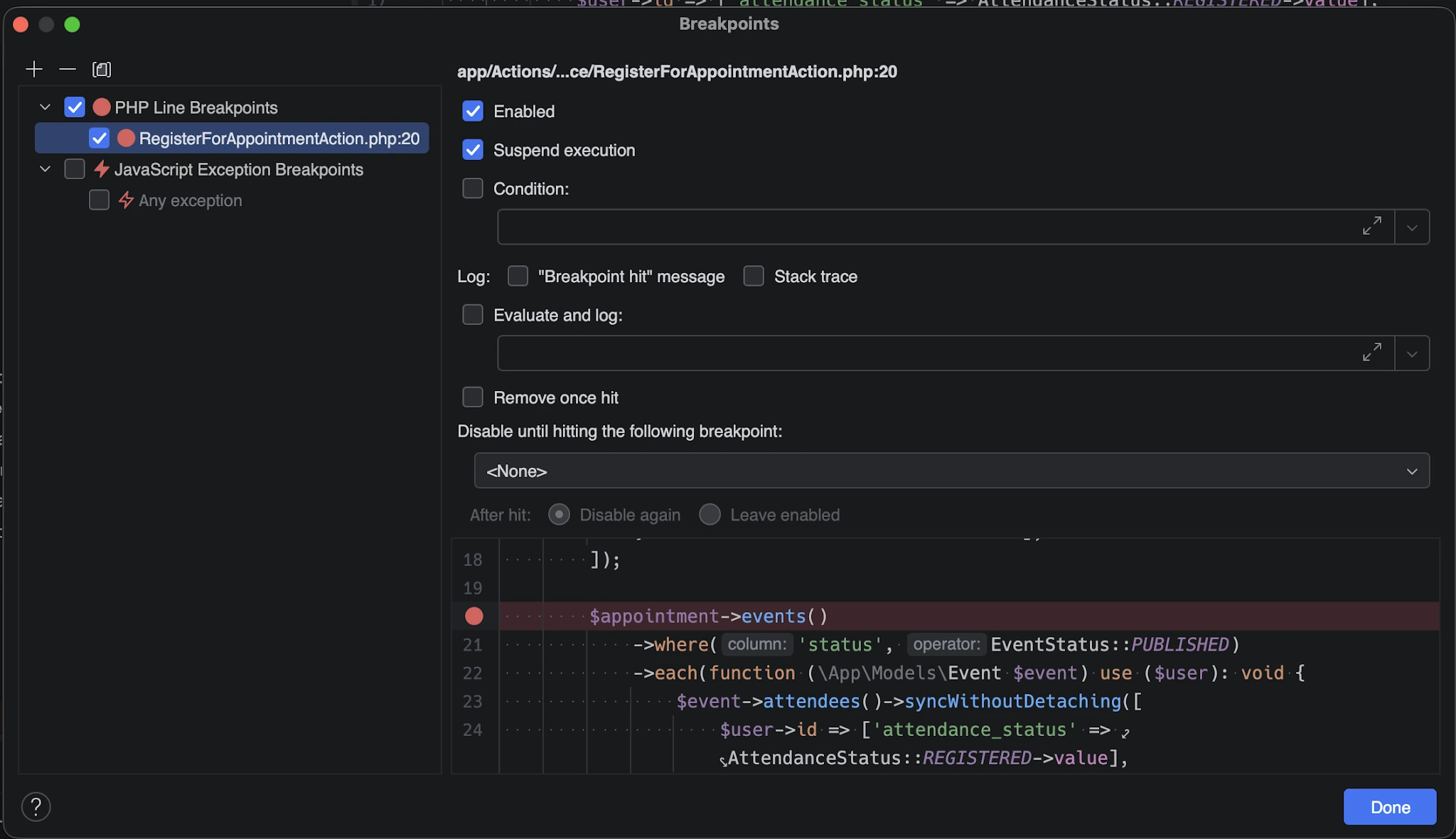
Task: Enable JavaScript Exception Breakpoints checkbox
Action: click(x=75, y=169)
